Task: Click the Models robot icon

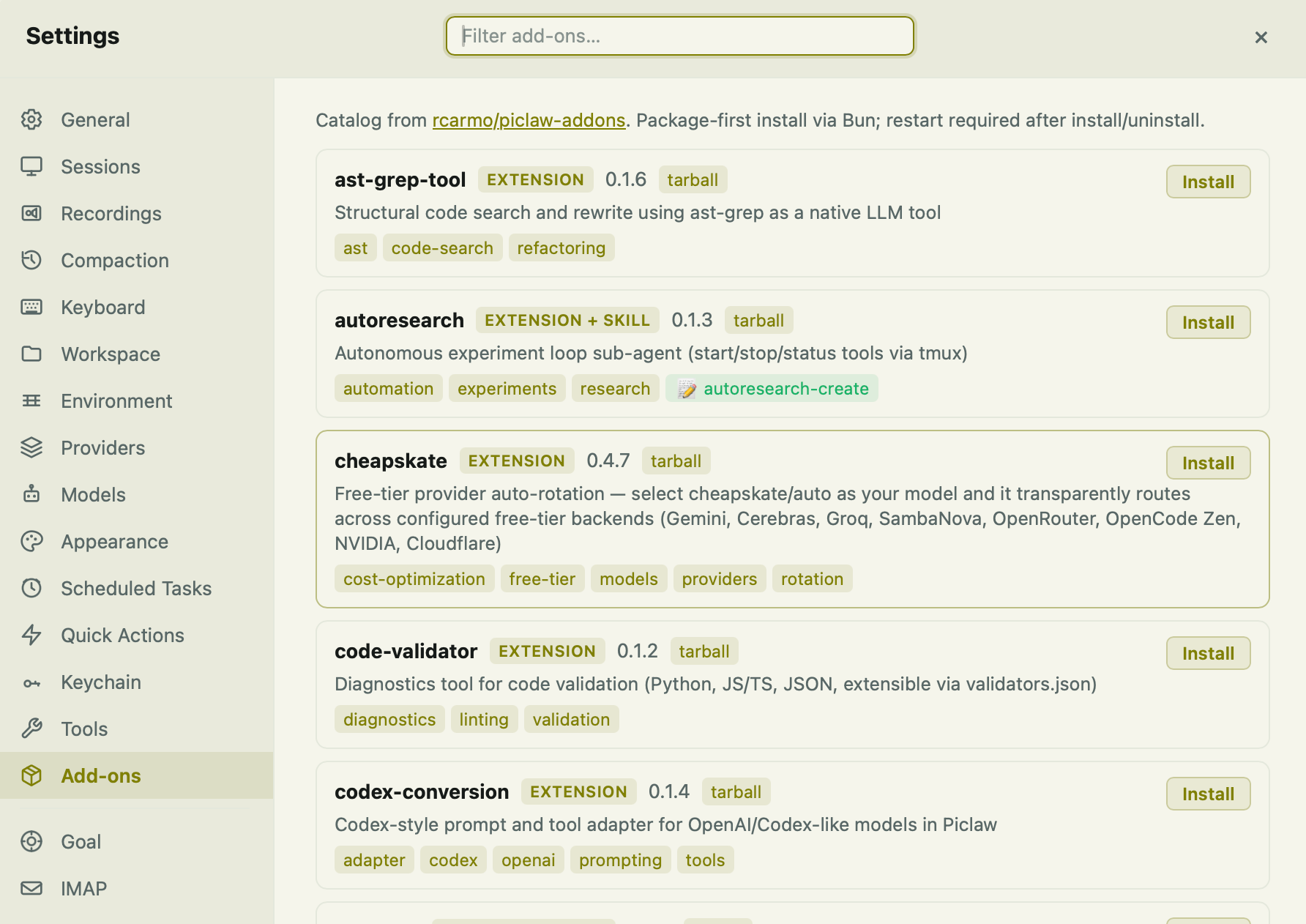Action: (x=31, y=494)
